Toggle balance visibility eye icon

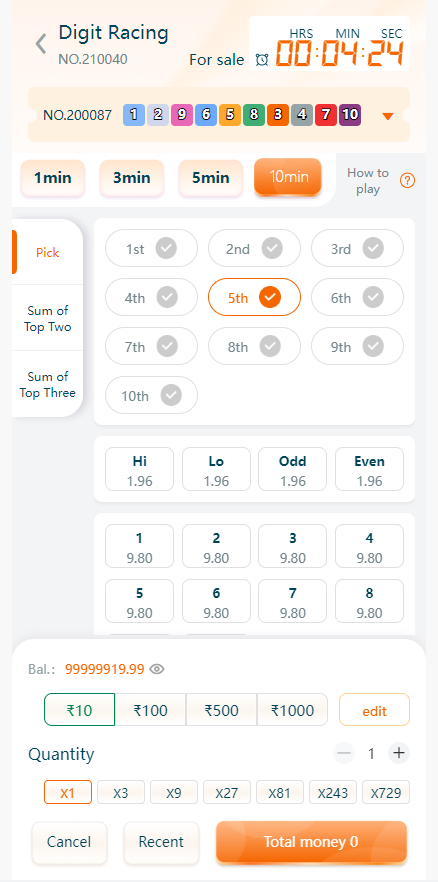click(x=157, y=669)
